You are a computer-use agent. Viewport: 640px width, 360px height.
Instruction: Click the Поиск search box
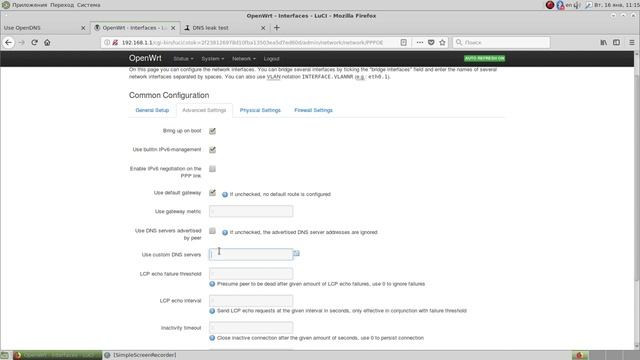click(x=501, y=42)
